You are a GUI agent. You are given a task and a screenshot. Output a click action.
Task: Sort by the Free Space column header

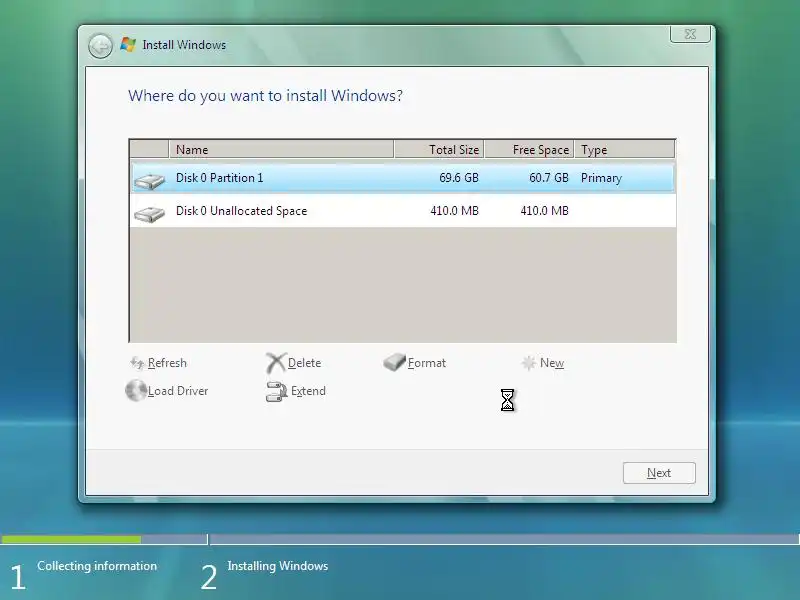click(529, 149)
